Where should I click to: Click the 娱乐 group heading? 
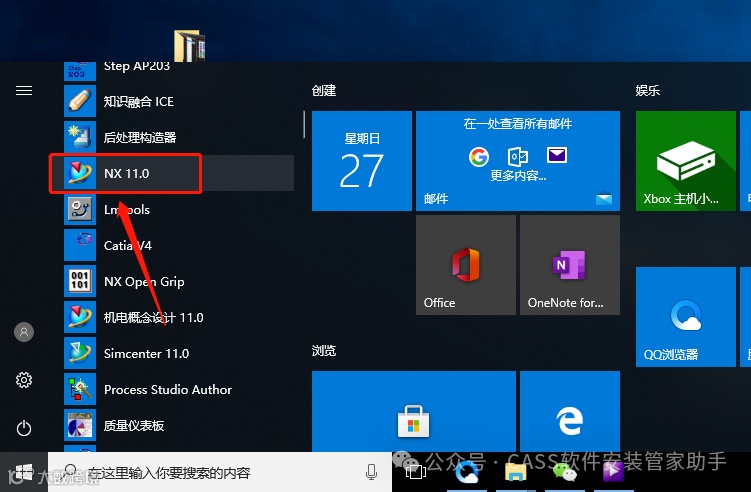(x=648, y=91)
